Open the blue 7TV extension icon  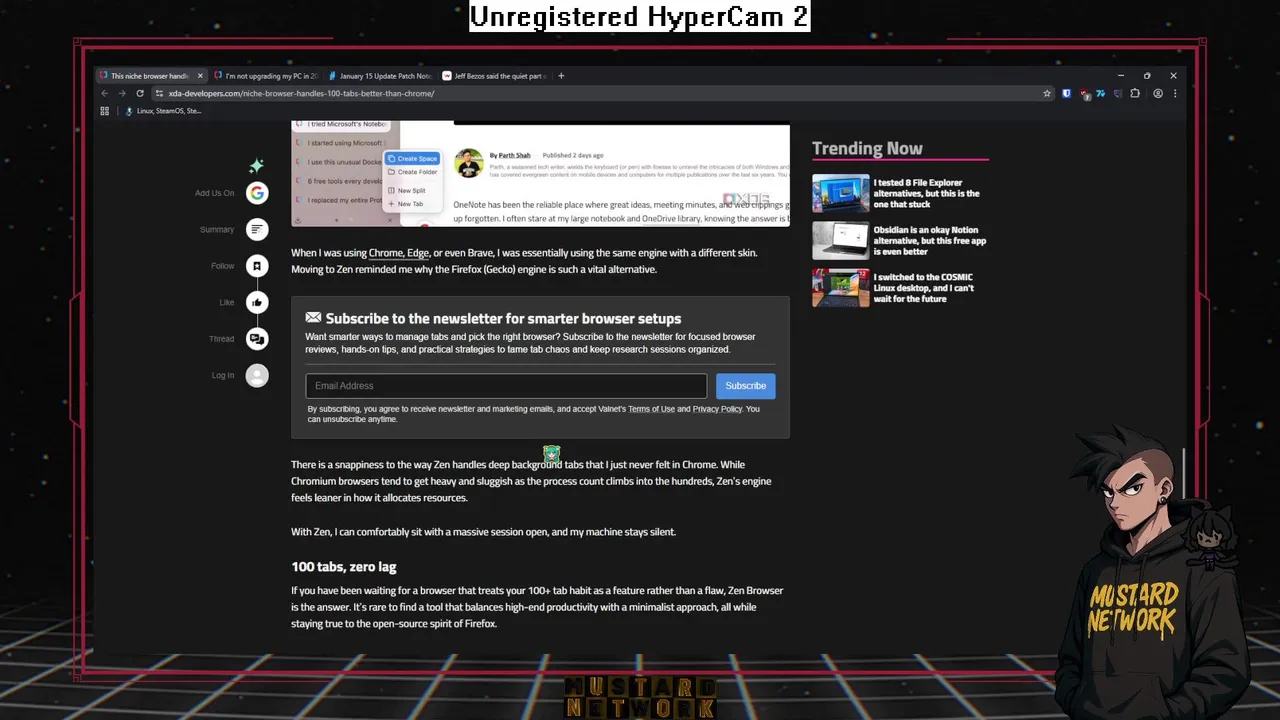[1101, 93]
